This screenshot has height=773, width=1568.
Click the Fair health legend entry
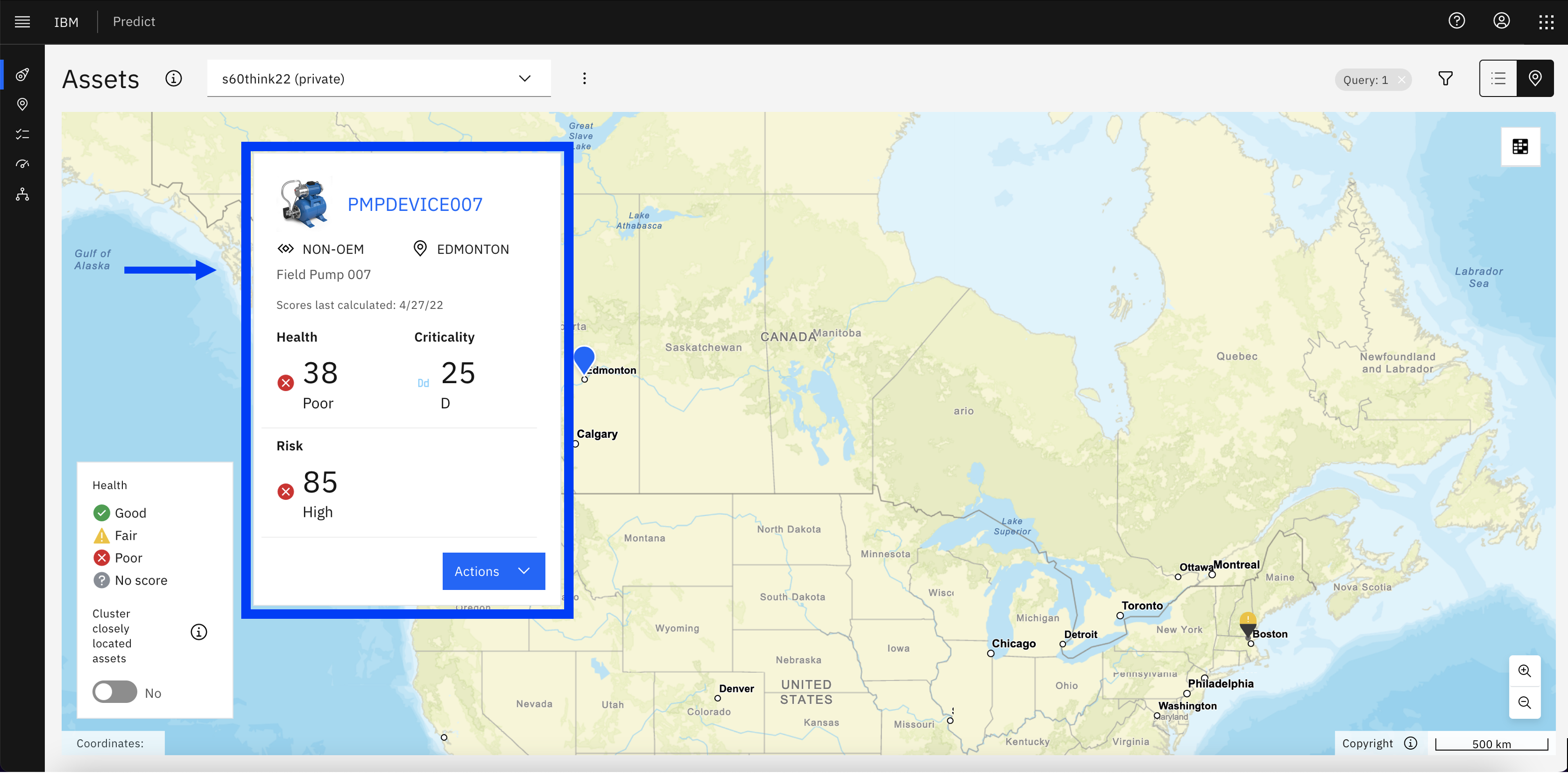pyautogui.click(x=115, y=536)
